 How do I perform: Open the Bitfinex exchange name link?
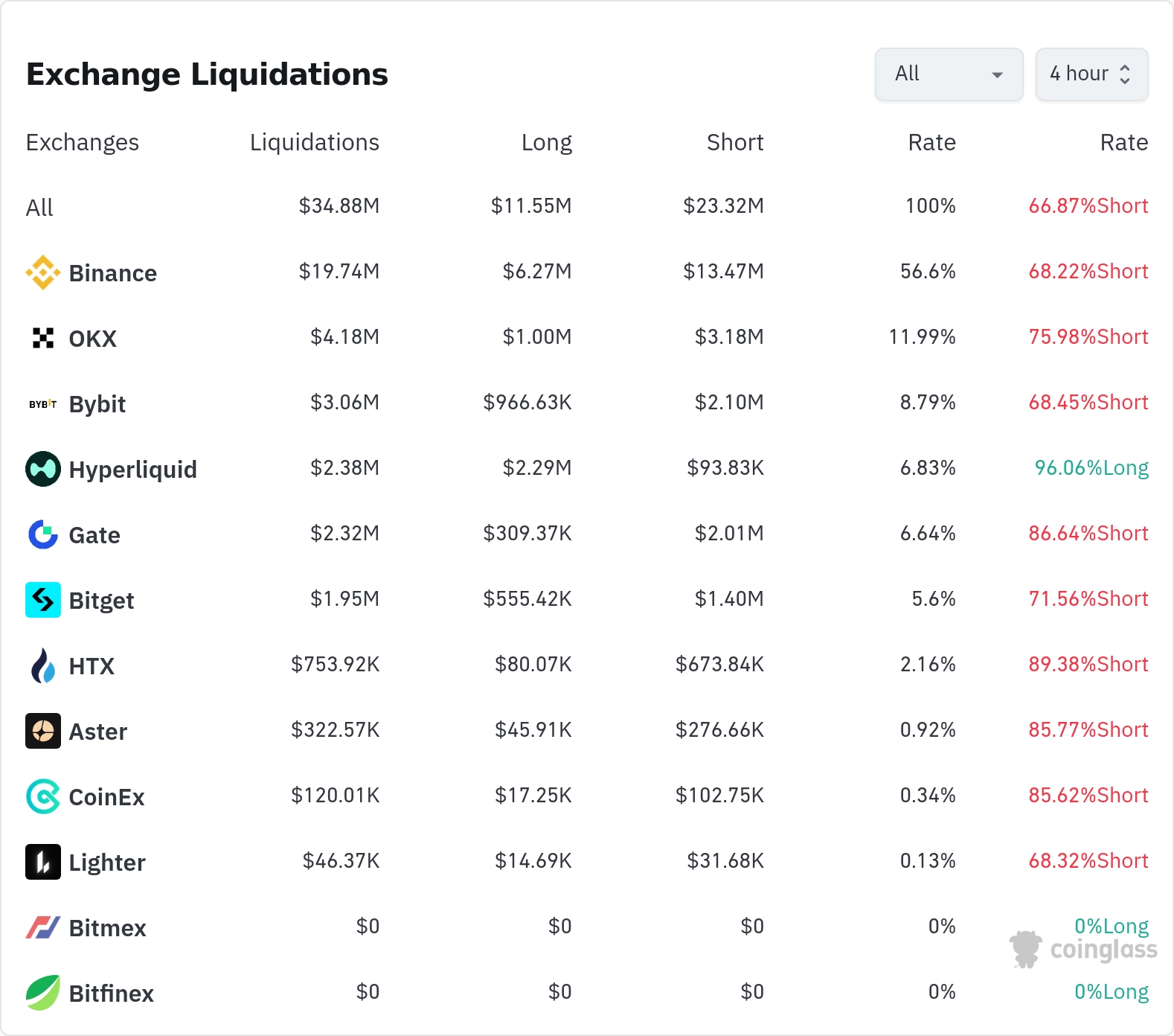pyautogui.click(x=111, y=994)
